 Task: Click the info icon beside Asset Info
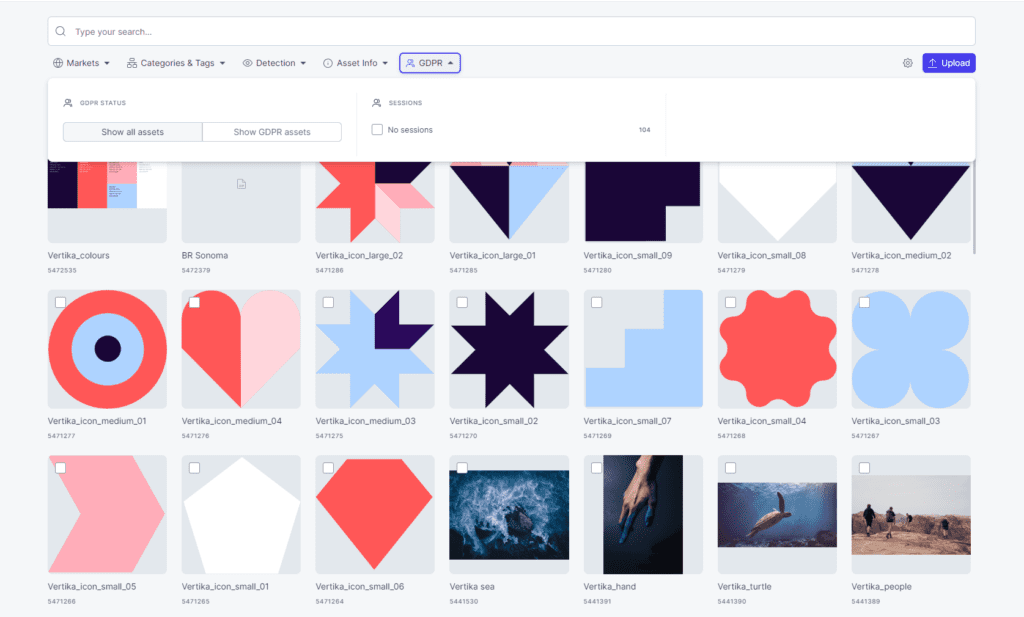[328, 63]
